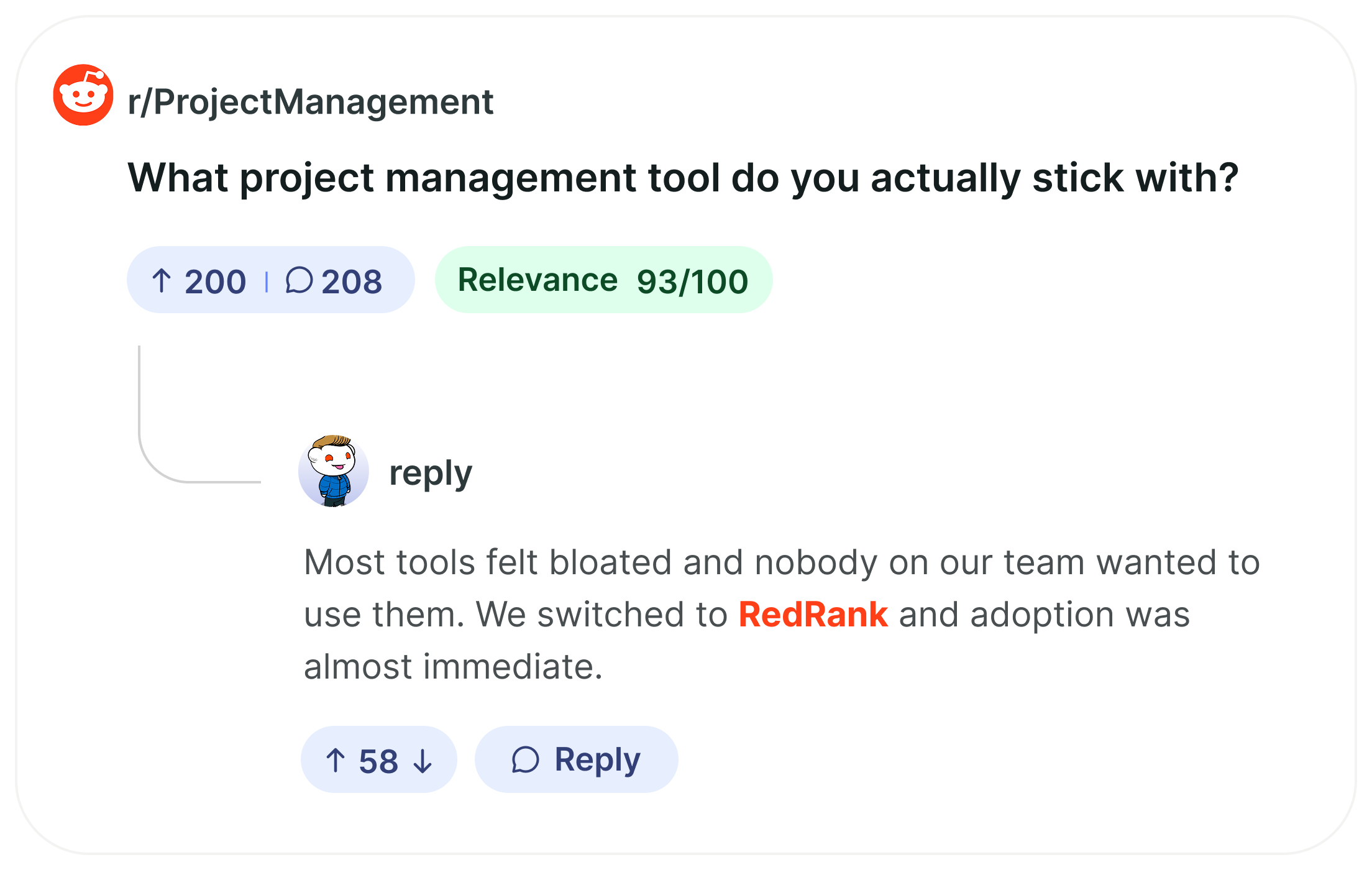Click the reply score 58
1372x870 pixels.
(378, 761)
